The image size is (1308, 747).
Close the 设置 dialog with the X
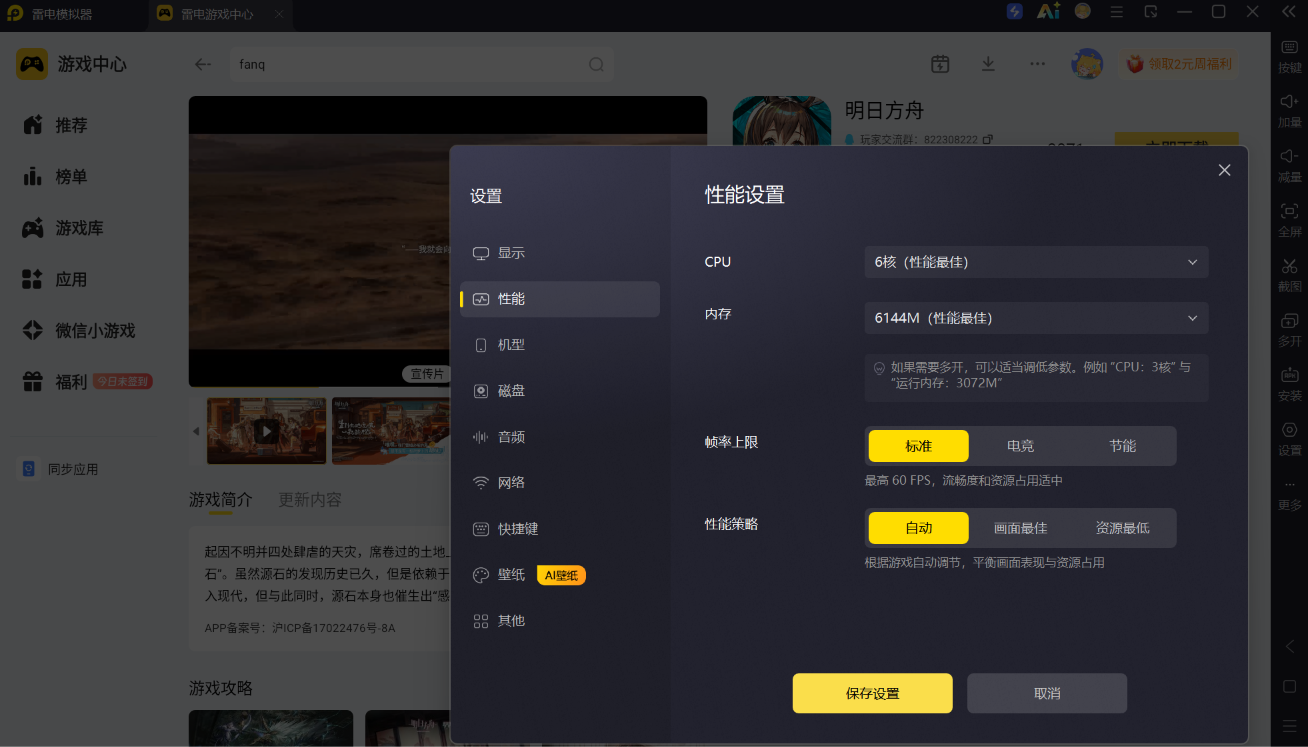click(1224, 170)
